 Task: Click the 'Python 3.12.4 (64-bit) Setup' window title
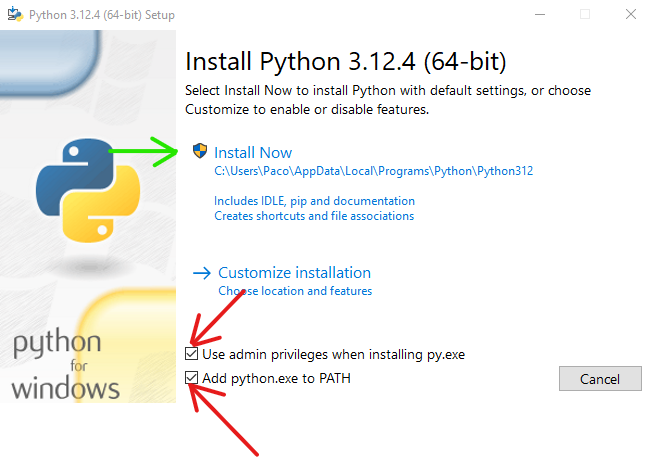tap(102, 15)
